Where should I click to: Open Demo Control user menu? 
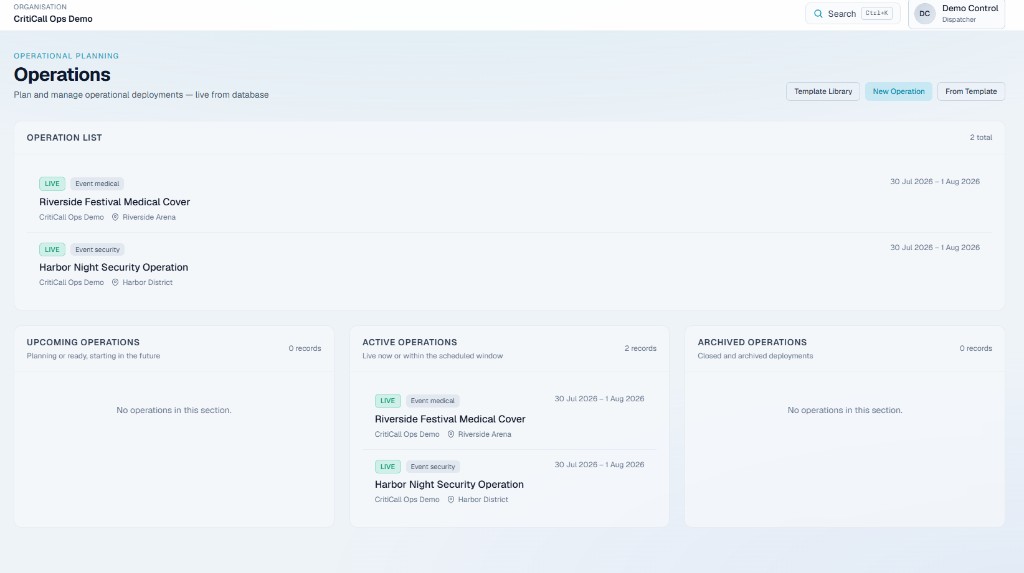click(956, 14)
